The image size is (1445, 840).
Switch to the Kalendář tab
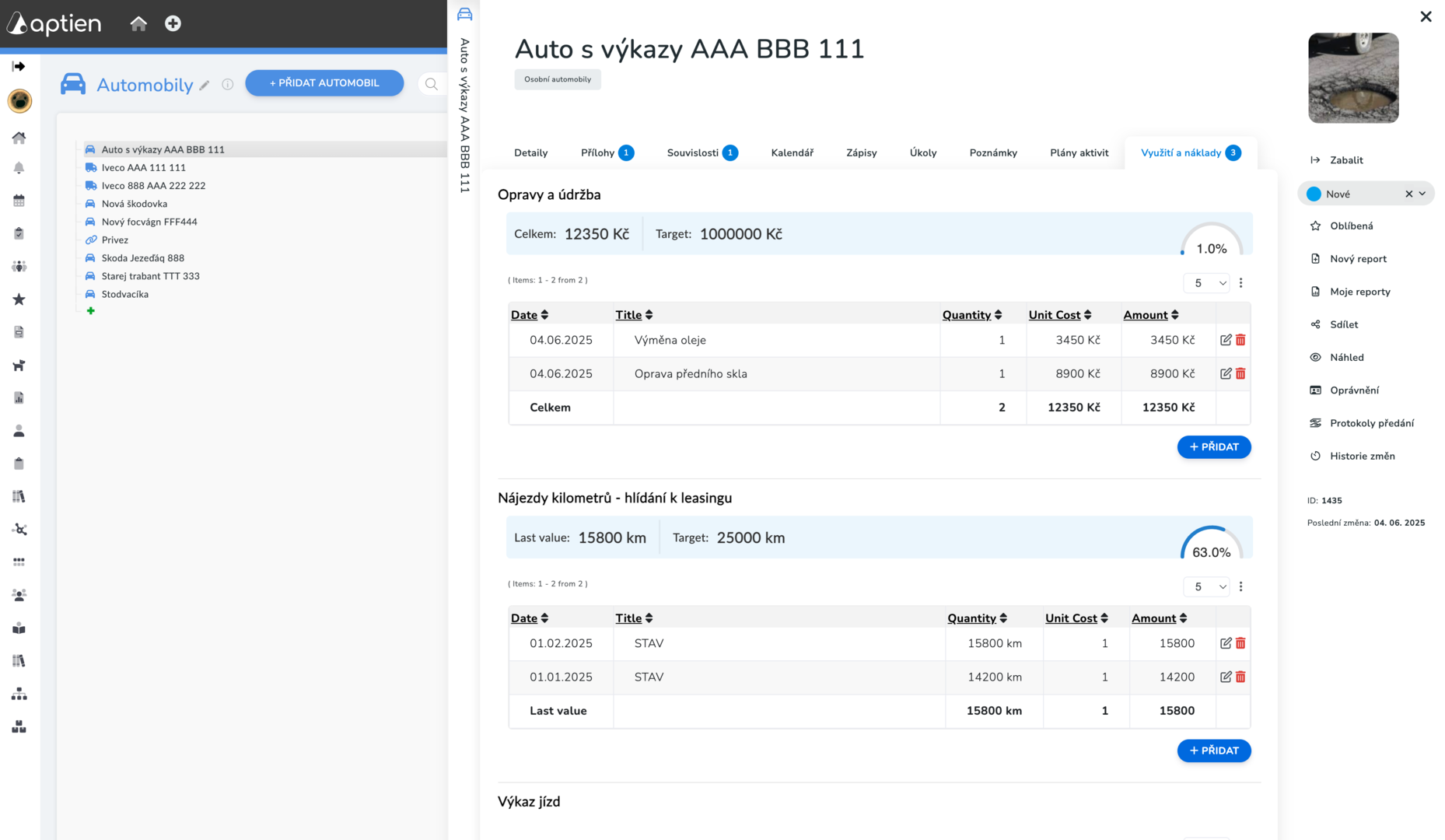(x=792, y=152)
